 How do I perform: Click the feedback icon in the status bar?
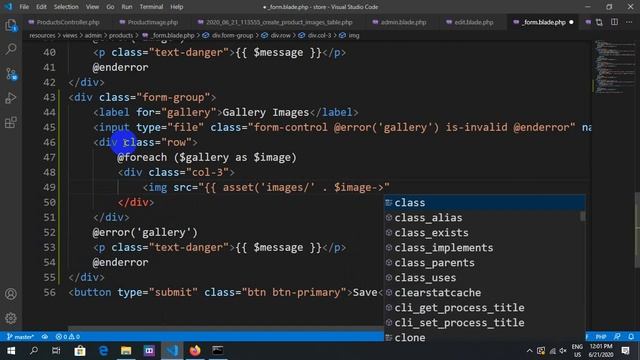tap(617, 337)
